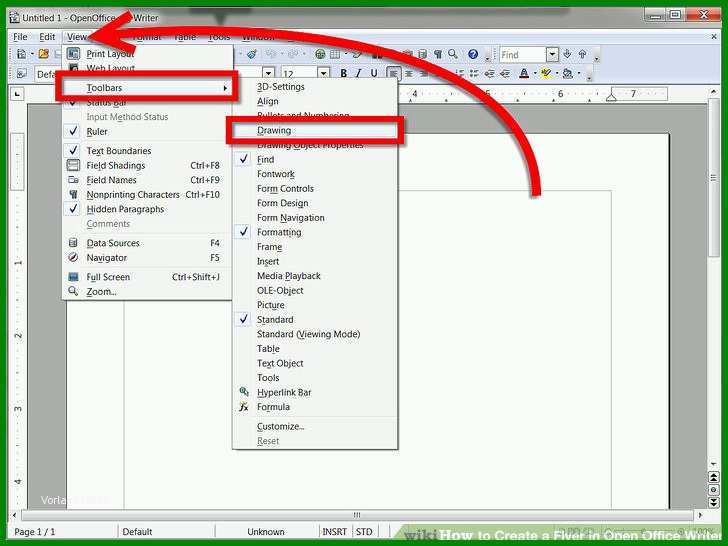Image resolution: width=728 pixels, height=546 pixels.
Task: Open the Font Color dropdown arrow
Action: 534,73
